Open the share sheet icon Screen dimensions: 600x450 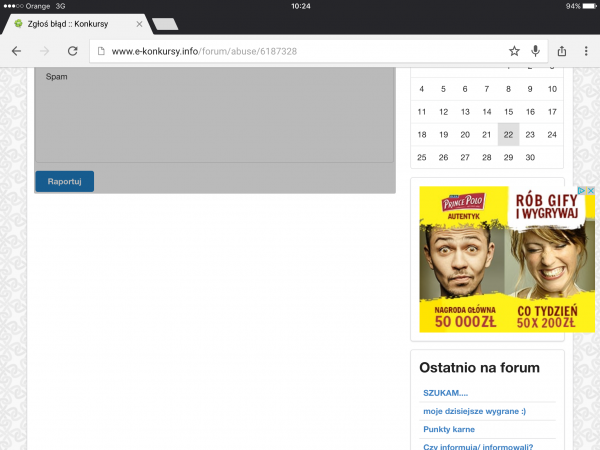click(562, 51)
